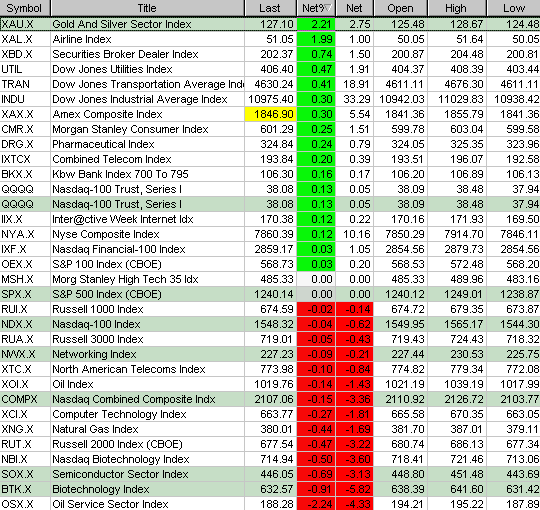This screenshot has width=540, height=510.
Task: Click the yellow highlighted 1846.90 Last cell
Action: 270,114
